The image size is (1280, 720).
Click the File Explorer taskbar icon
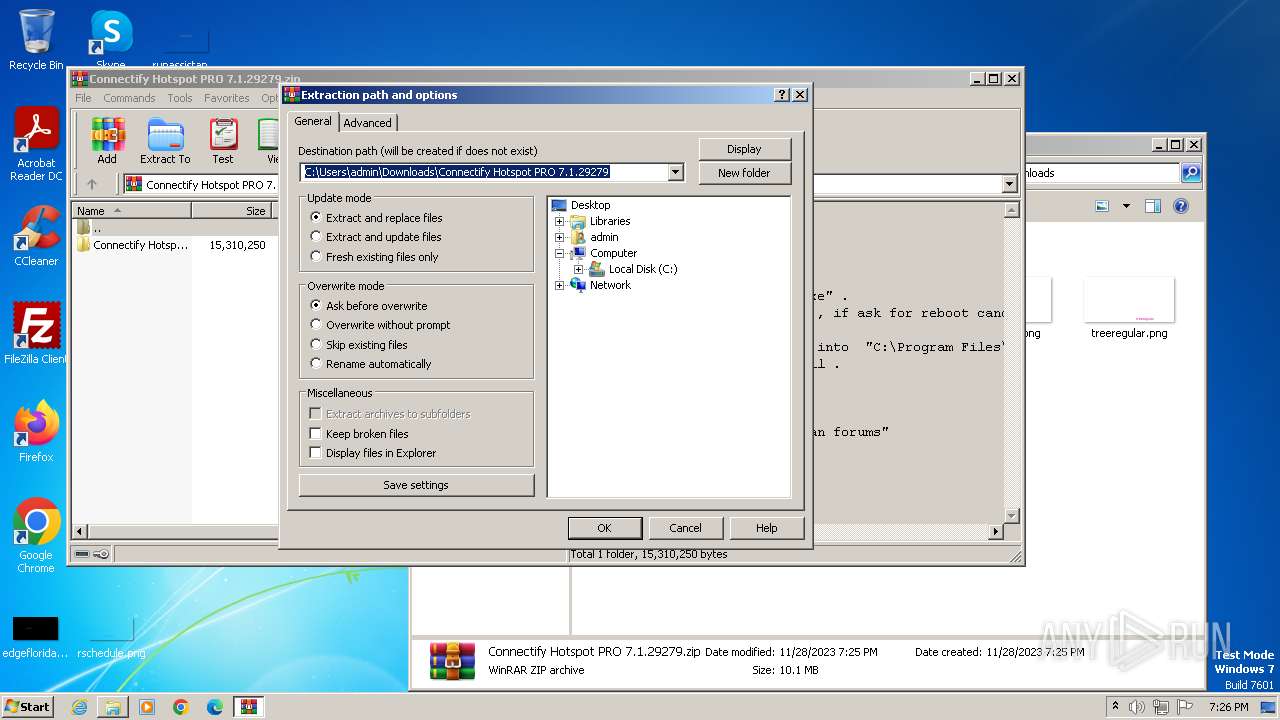point(113,707)
